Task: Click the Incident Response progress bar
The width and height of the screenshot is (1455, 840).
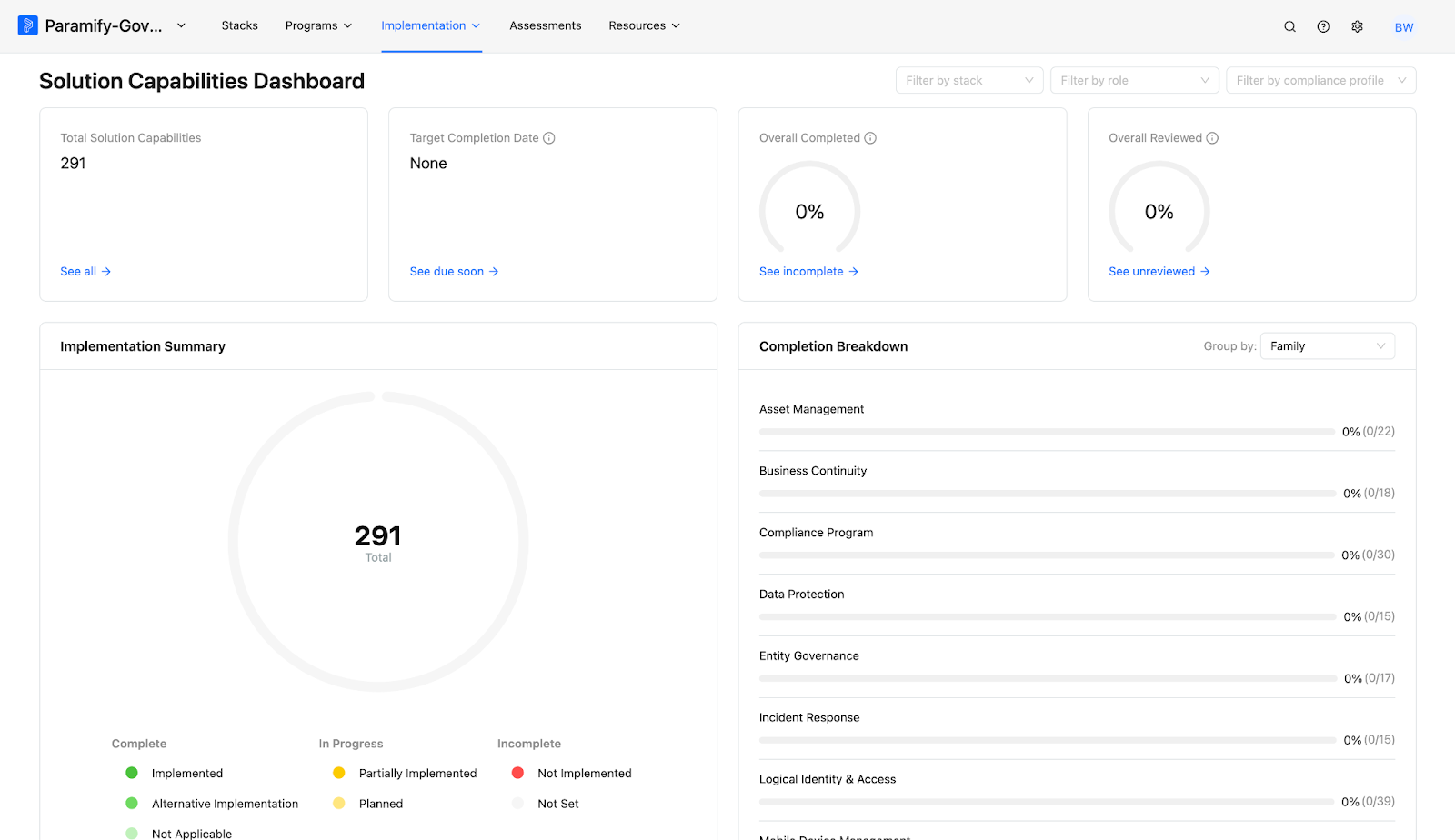Action: coord(1047,741)
